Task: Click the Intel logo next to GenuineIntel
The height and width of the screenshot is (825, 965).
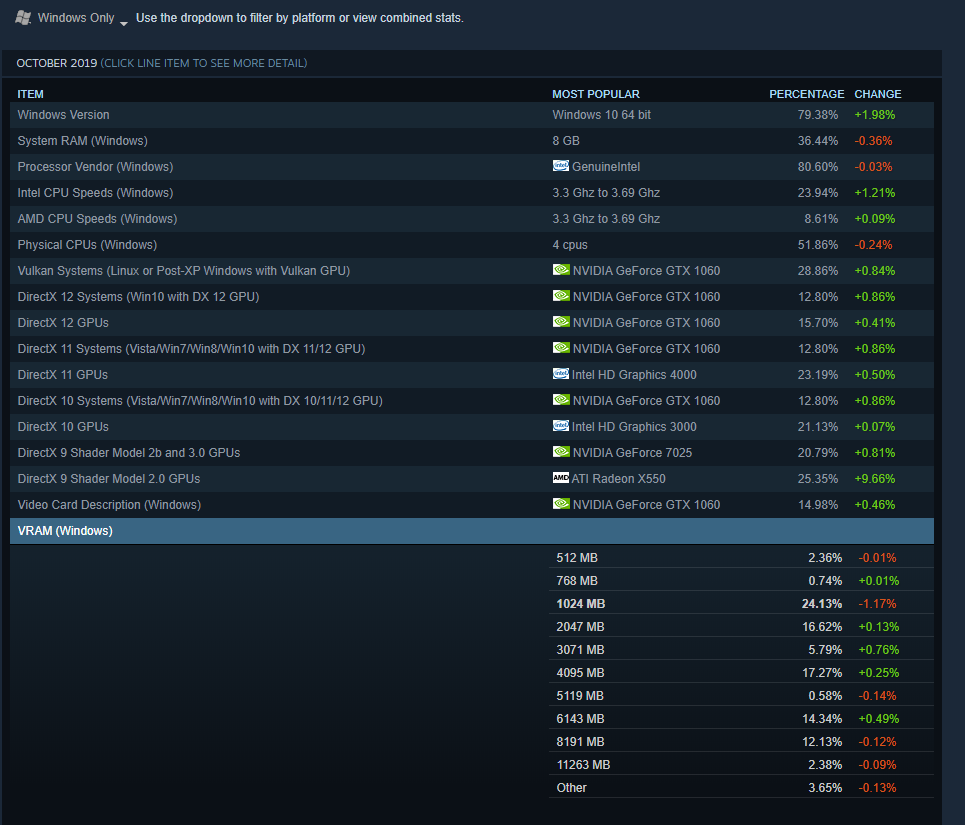Action: coord(561,165)
